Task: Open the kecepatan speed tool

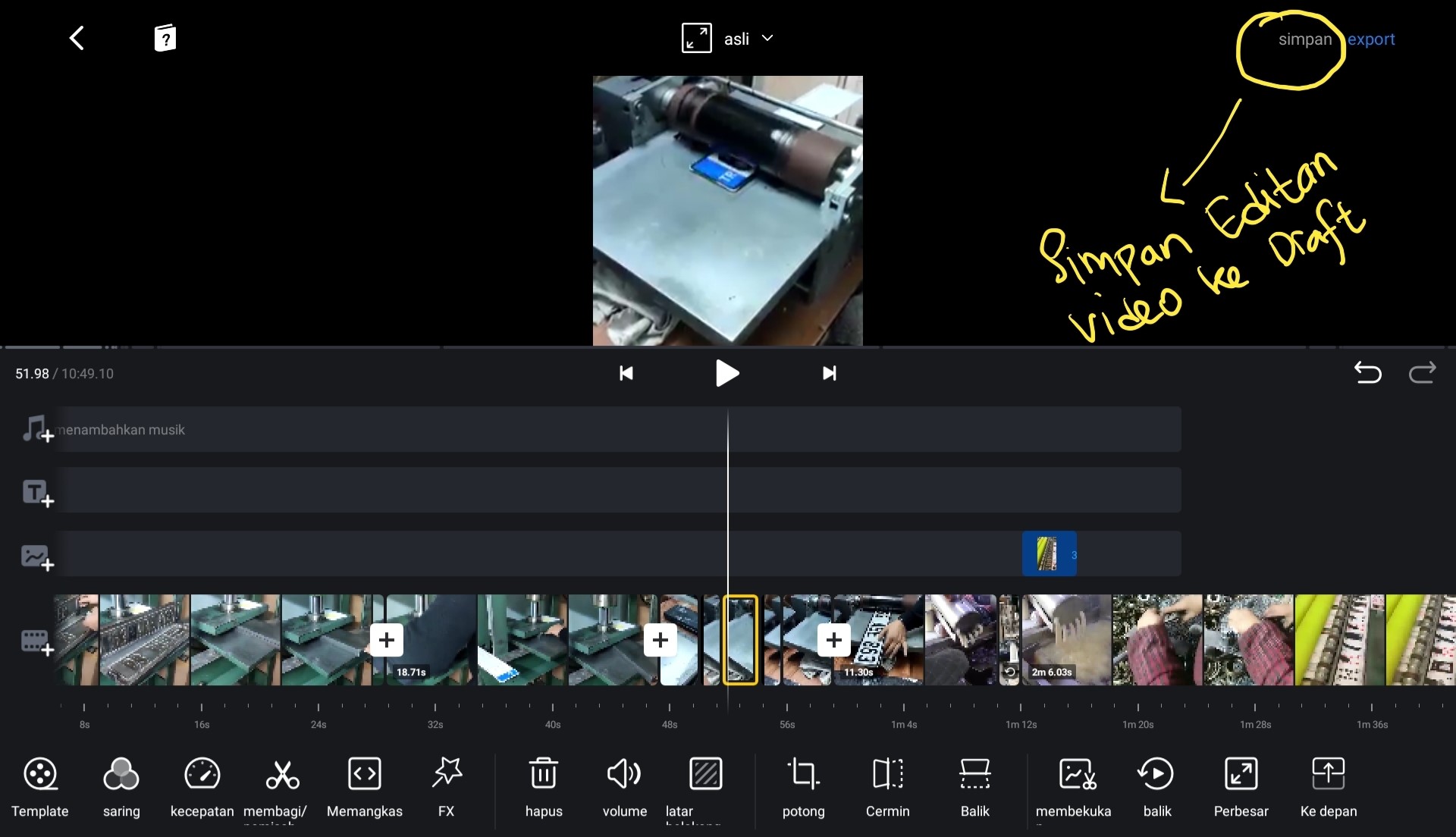Action: coord(201,785)
